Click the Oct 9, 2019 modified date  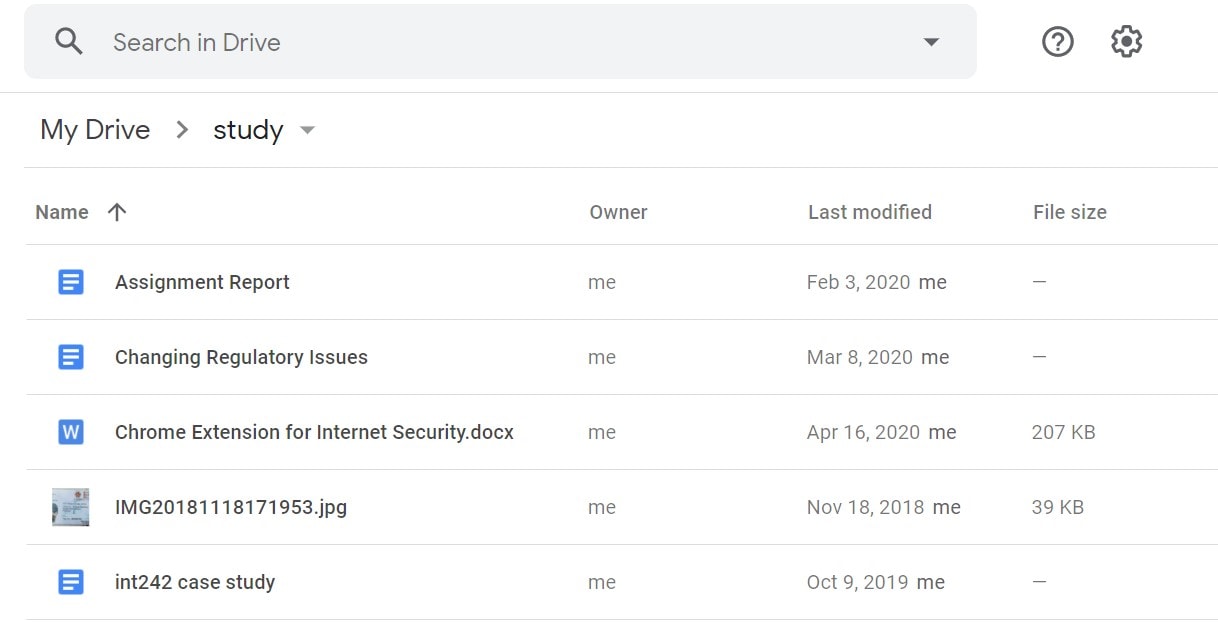[x=857, y=582]
